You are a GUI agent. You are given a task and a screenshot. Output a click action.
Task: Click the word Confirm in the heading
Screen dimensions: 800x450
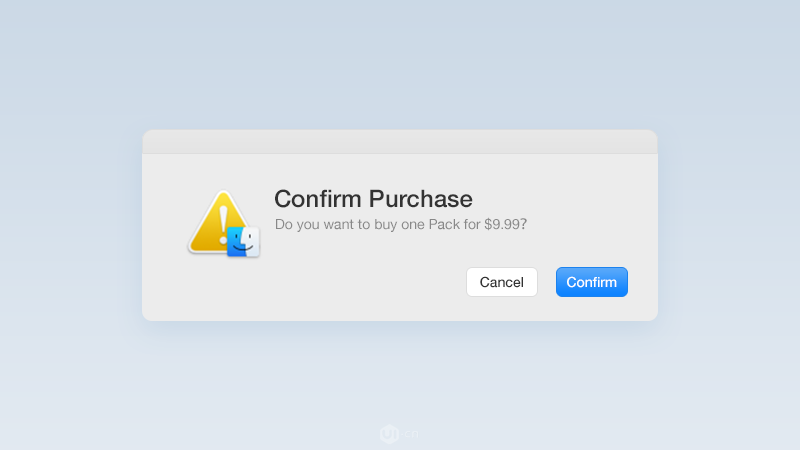[318, 199]
